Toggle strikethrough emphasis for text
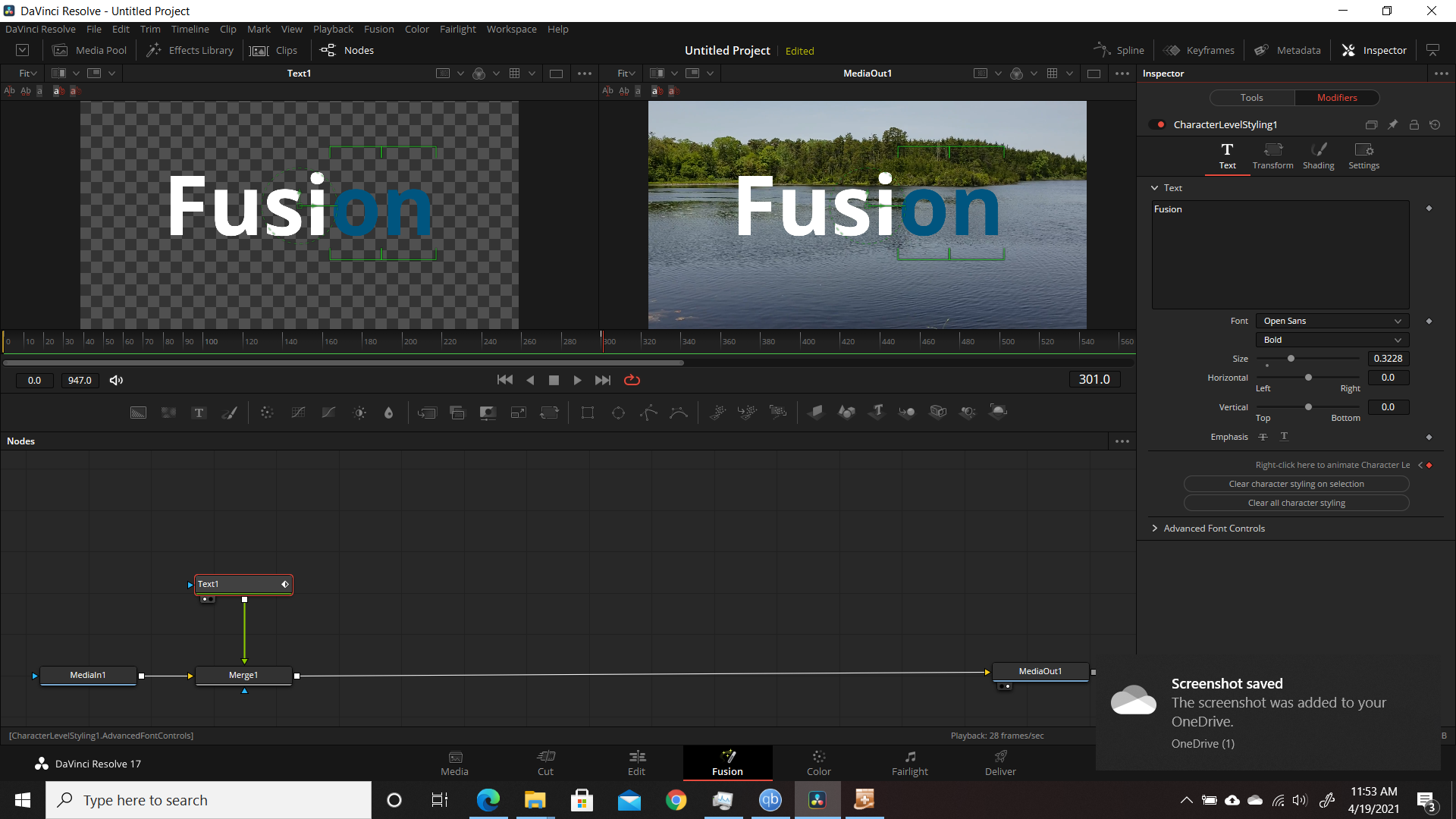Image resolution: width=1456 pixels, height=819 pixels. (x=1263, y=437)
